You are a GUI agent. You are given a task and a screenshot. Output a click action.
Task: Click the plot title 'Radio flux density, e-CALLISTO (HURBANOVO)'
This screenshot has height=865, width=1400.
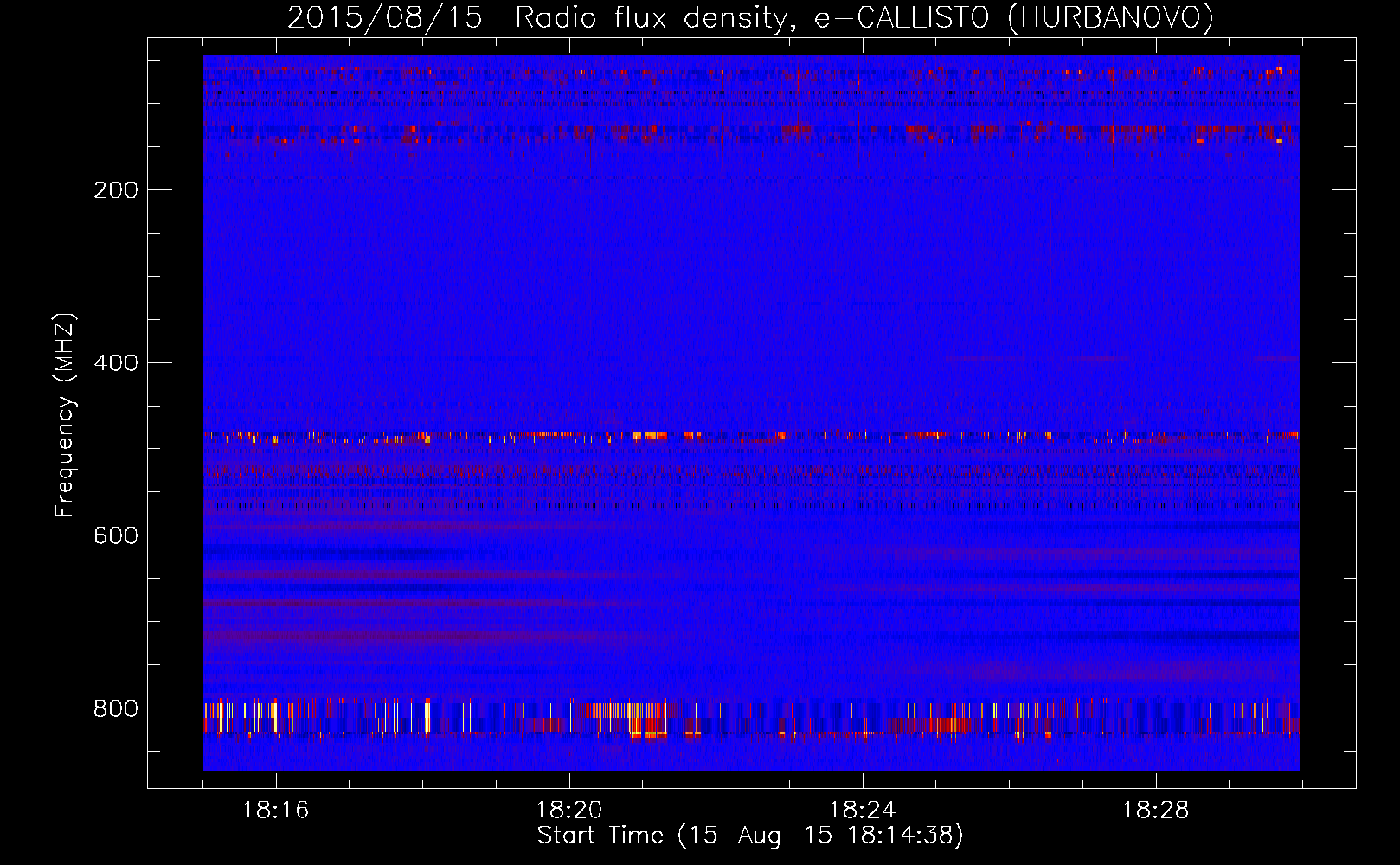pos(864,18)
